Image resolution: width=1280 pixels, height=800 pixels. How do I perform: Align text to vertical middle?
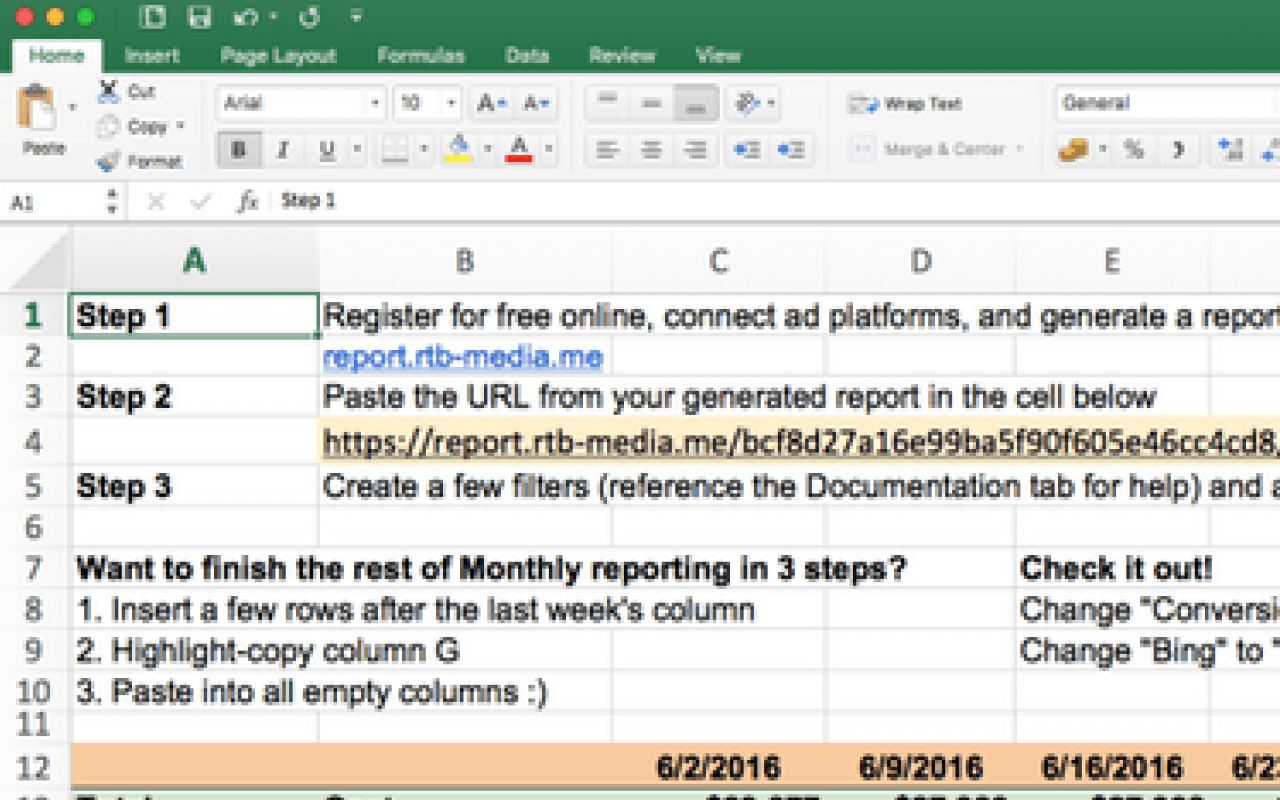[651, 103]
